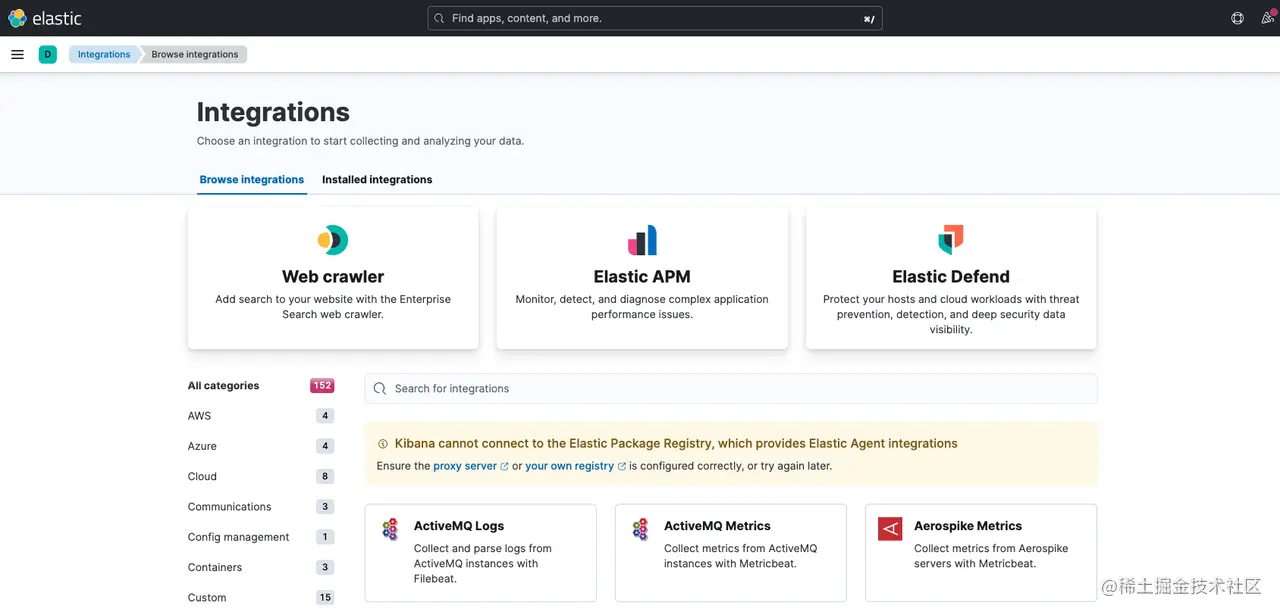Viewport: 1280px width, 615px height.
Task: Switch to Installed integrations tab
Action: [377, 180]
